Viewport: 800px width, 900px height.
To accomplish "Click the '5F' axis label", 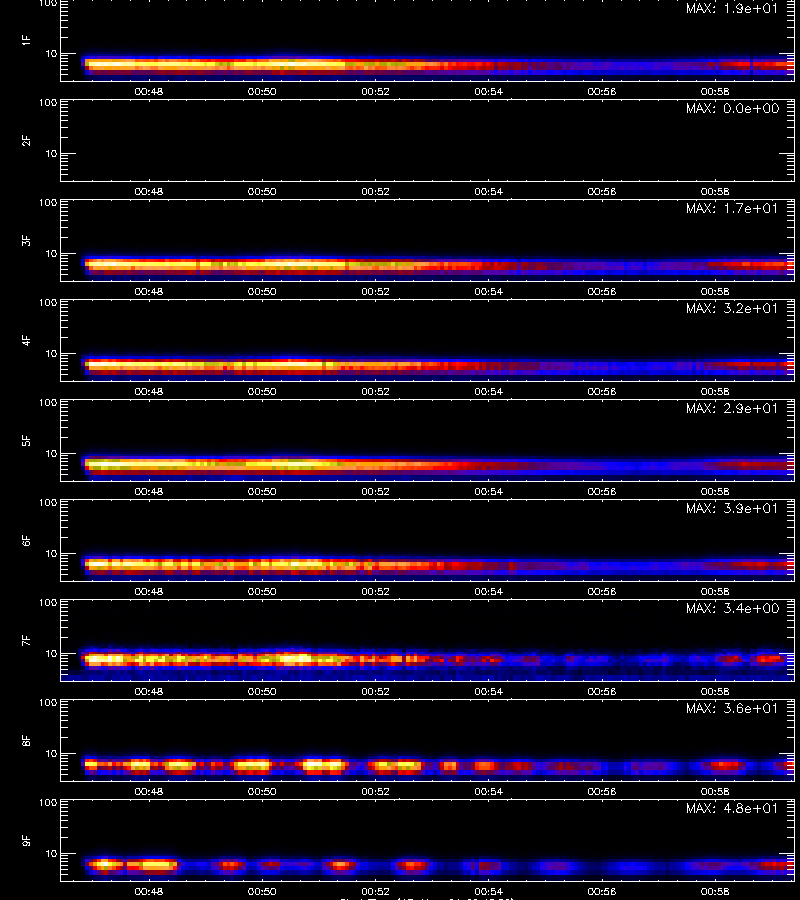I will coord(26,440).
